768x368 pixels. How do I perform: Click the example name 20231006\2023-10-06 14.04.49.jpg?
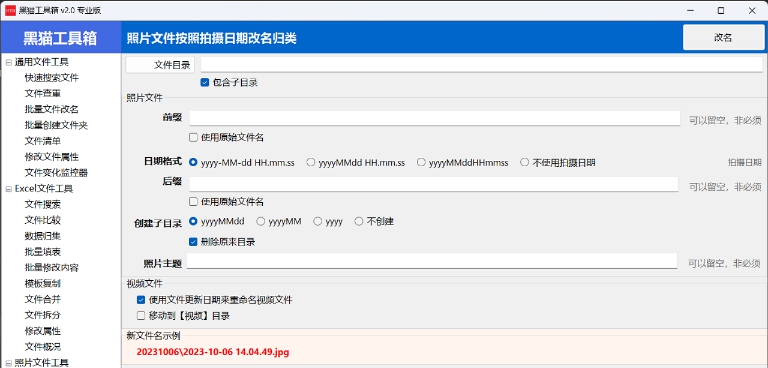coord(213,352)
